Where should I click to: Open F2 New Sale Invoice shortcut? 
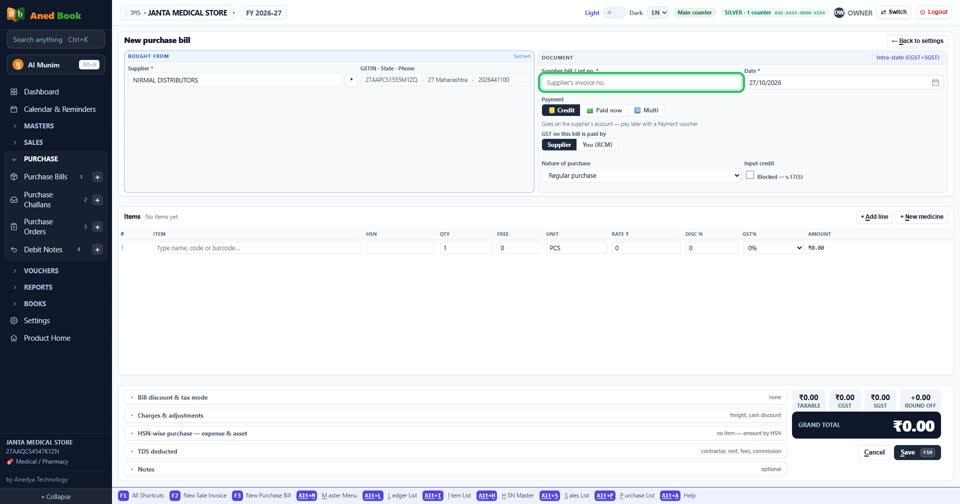click(198, 495)
